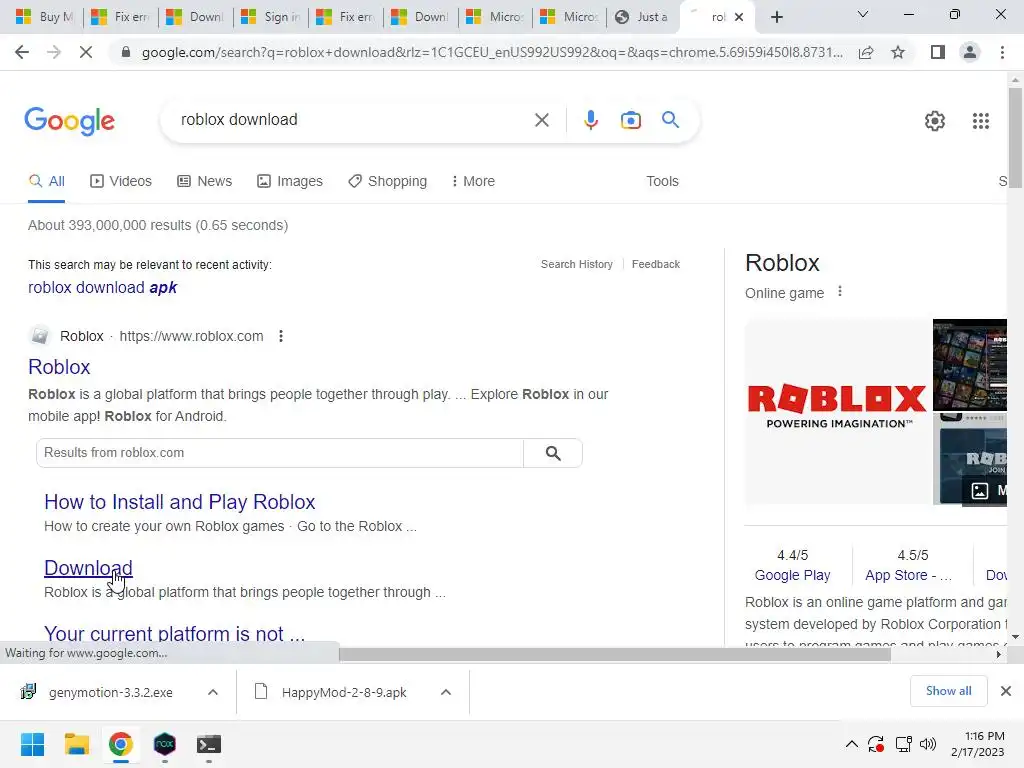The width and height of the screenshot is (1024, 768).
Task: Switch to the Just a browser tab
Action: [643, 17]
